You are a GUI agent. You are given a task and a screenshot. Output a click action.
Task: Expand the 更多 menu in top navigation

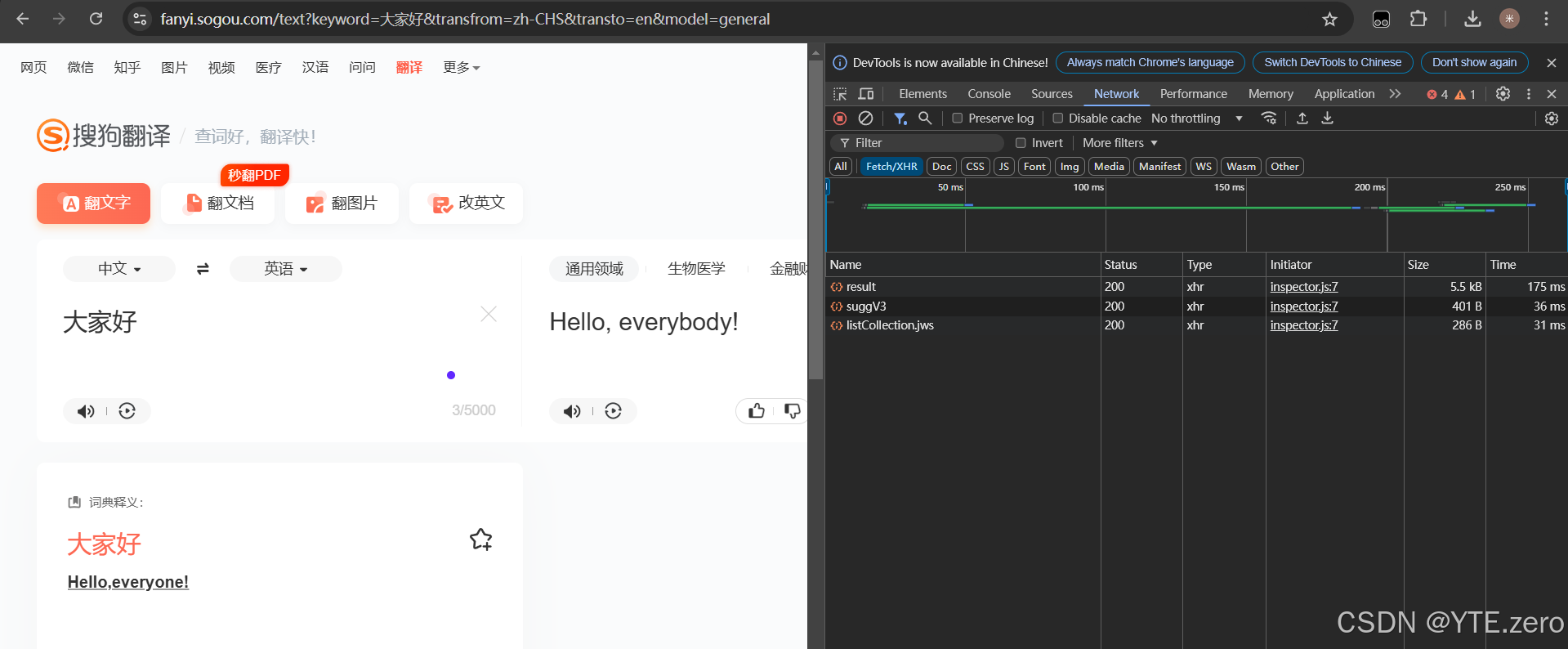click(462, 67)
